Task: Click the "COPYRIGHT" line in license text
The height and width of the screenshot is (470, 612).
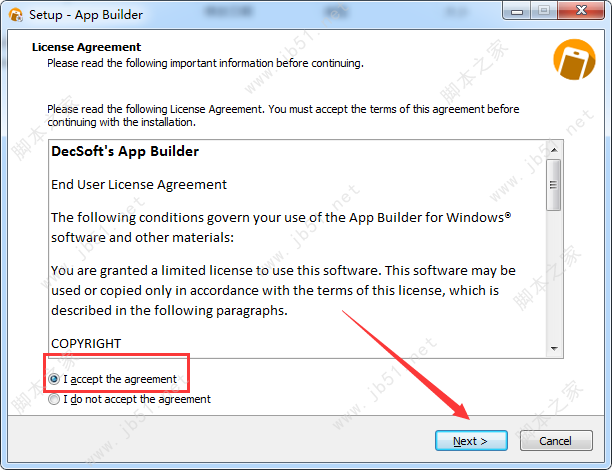Action: 86,343
